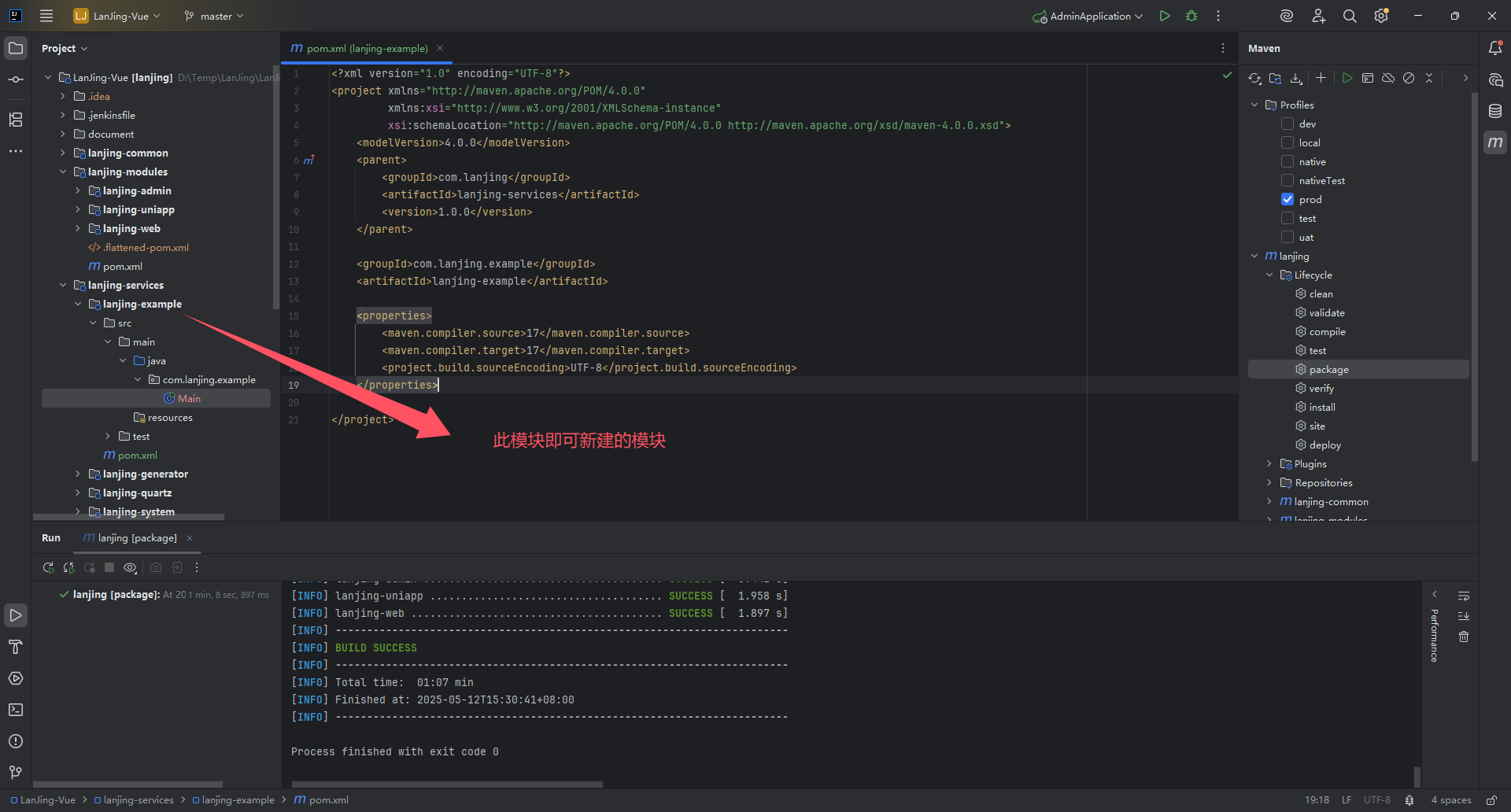Start debugging AdminApplication with the bug icon
The height and width of the screenshot is (812, 1511).
1191,16
